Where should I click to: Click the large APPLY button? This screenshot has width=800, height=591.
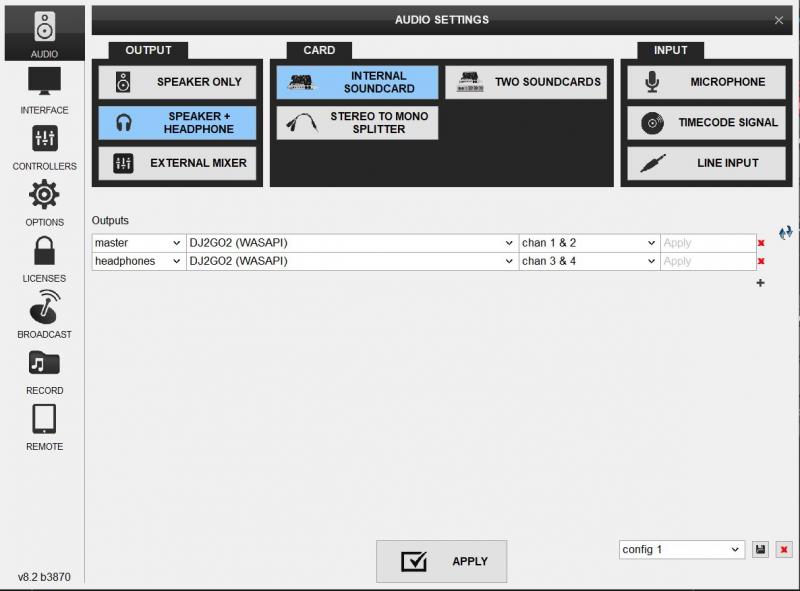pyautogui.click(x=441, y=561)
